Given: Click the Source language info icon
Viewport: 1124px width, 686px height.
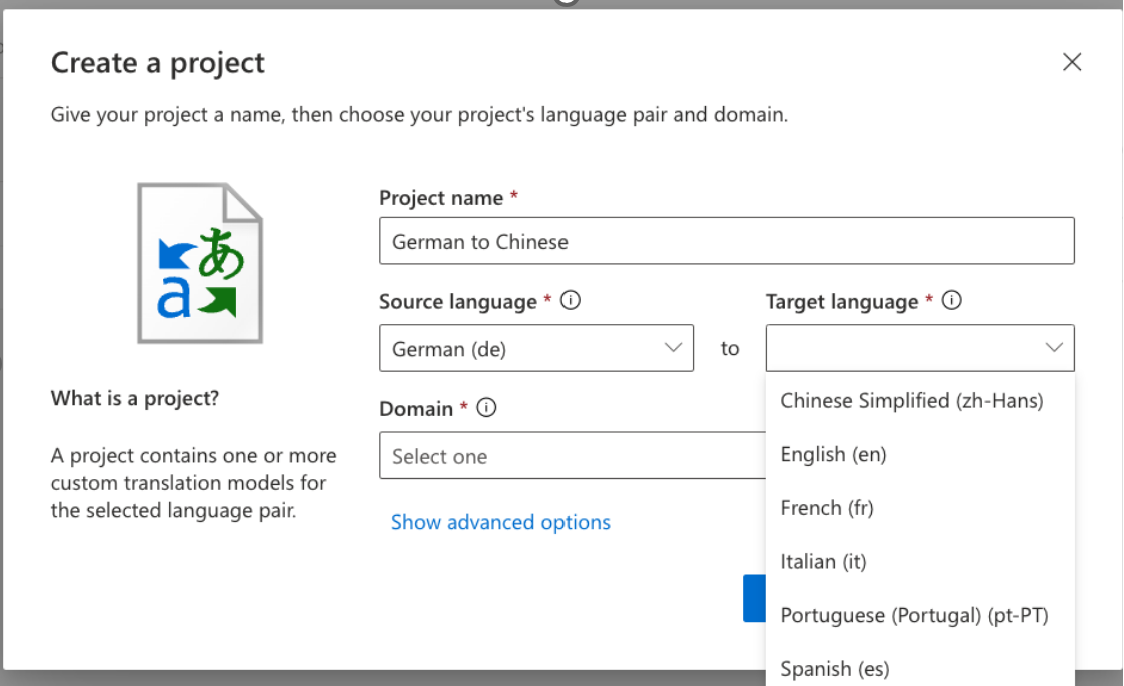Looking at the screenshot, I should (x=571, y=301).
